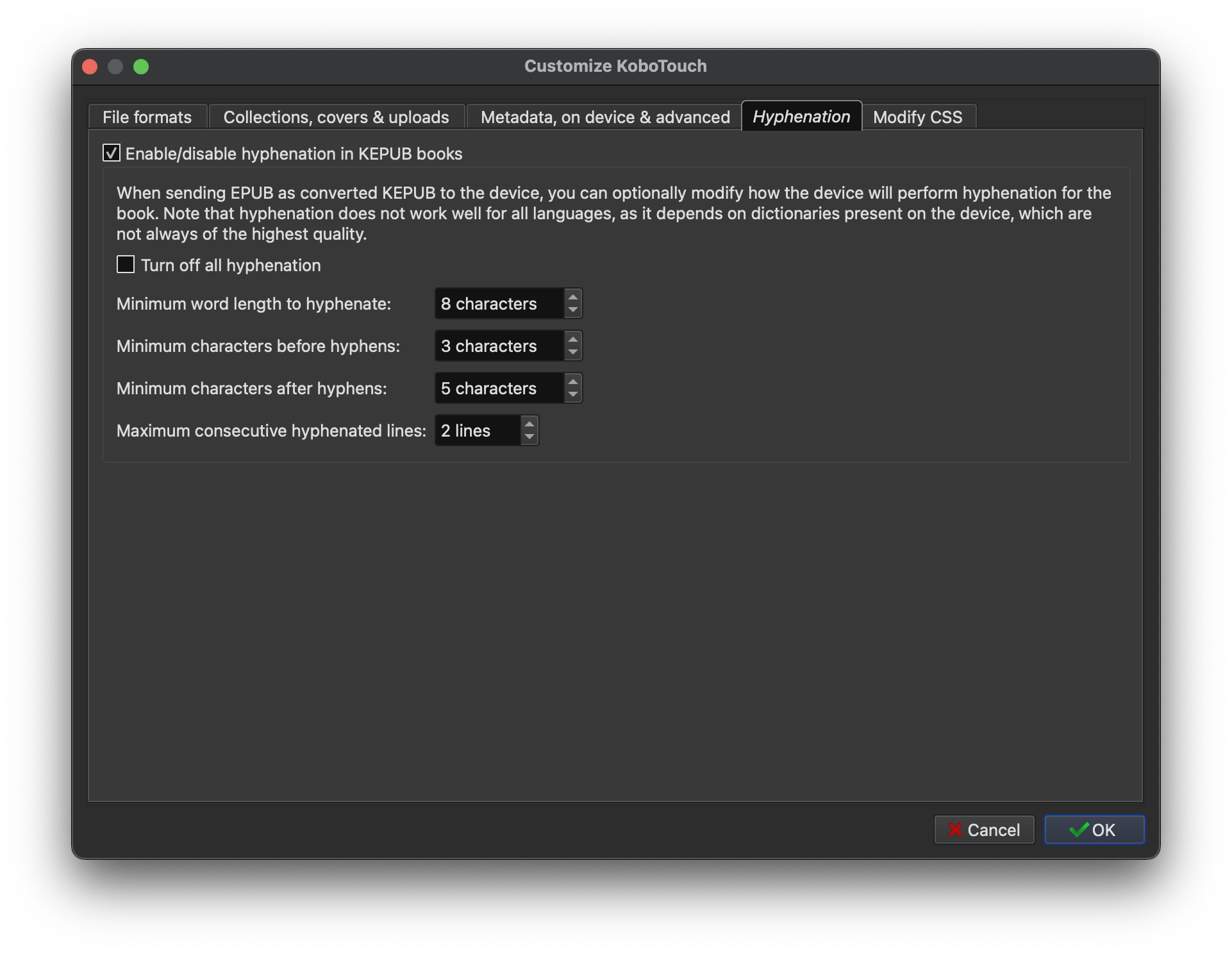Increase minimum characters after hyphens

[x=573, y=381]
